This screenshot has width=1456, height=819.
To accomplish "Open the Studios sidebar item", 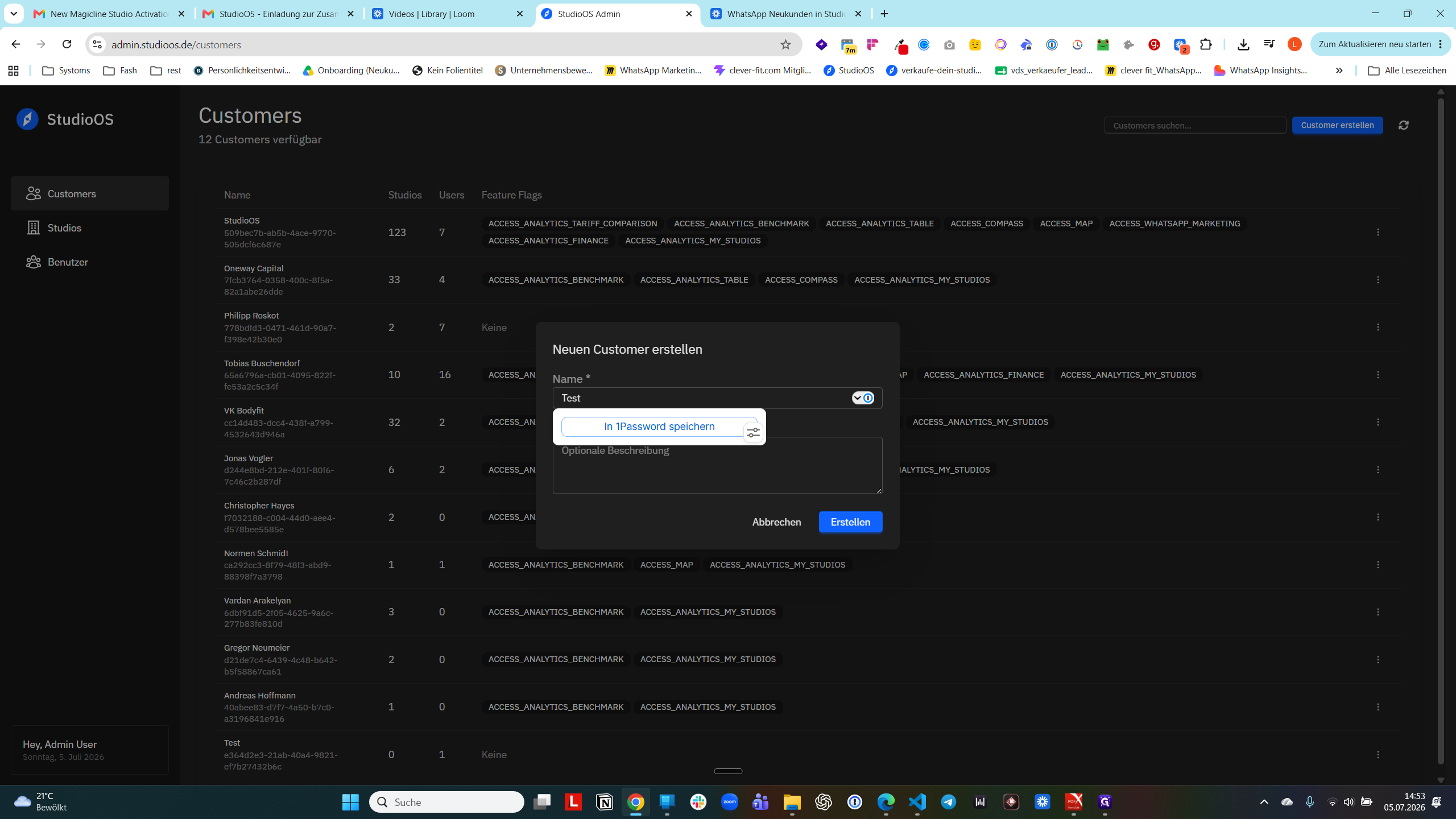I will pyautogui.click(x=90, y=227).
